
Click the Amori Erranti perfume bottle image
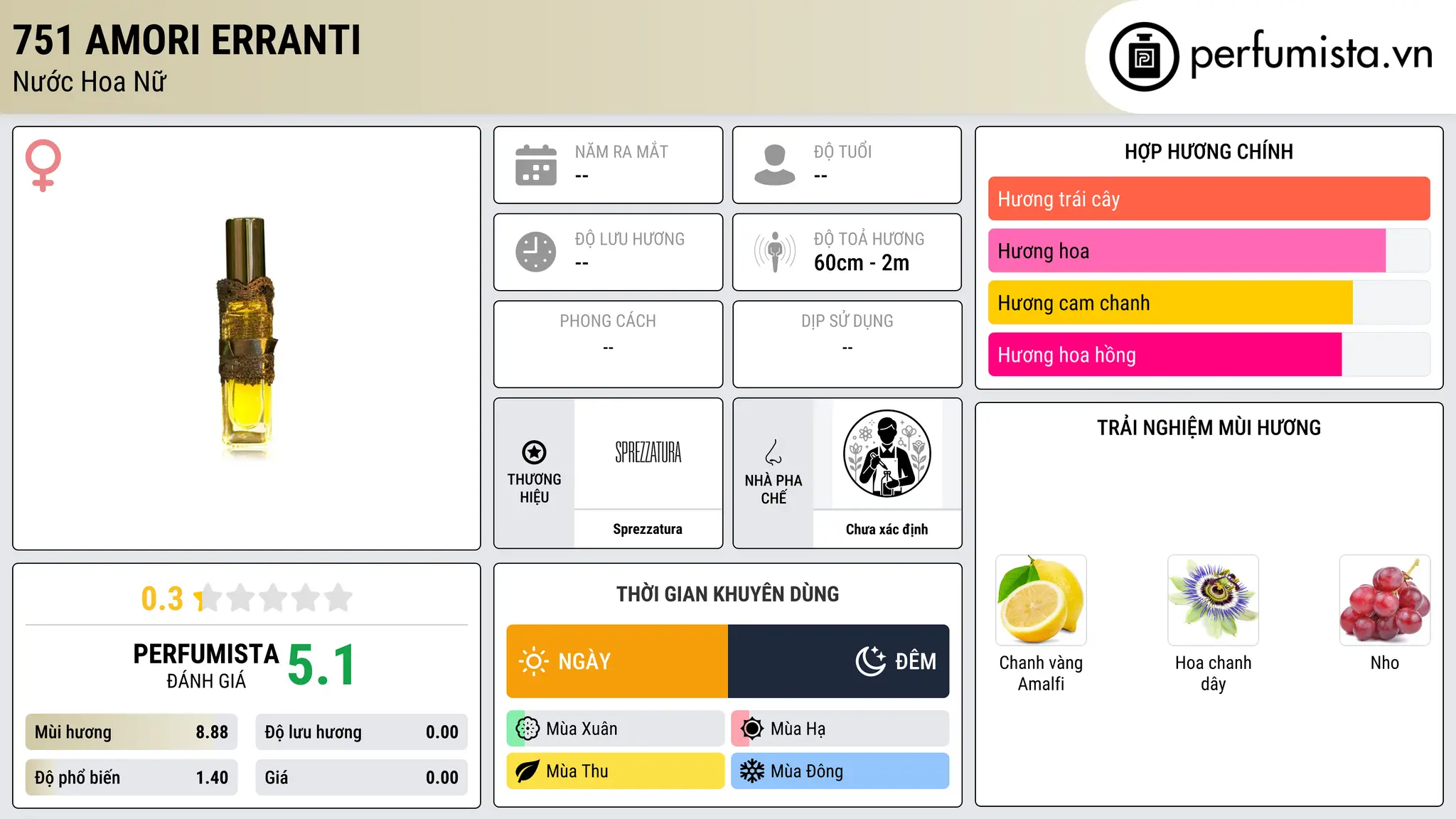(246, 338)
